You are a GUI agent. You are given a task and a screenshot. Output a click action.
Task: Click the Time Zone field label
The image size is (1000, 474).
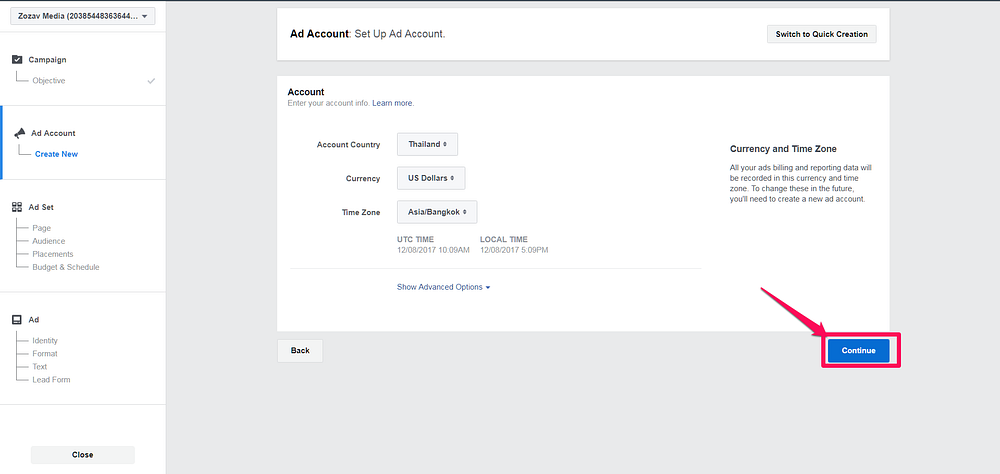[361, 212]
